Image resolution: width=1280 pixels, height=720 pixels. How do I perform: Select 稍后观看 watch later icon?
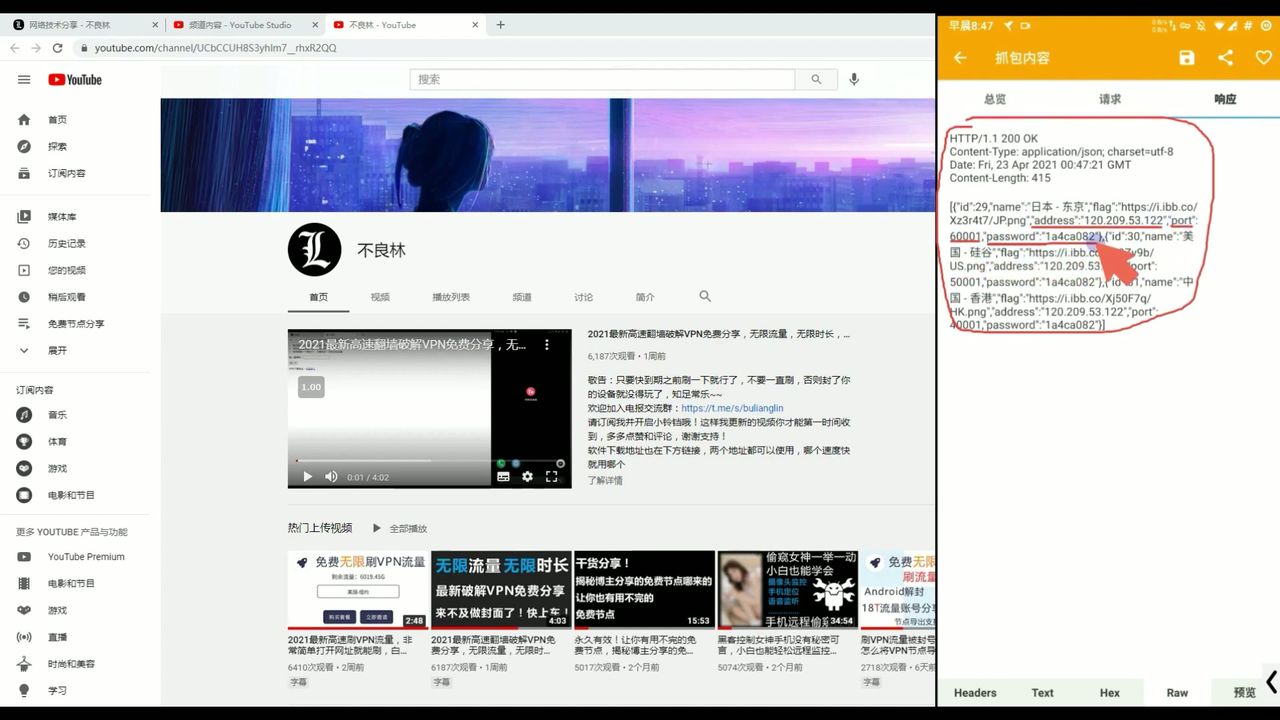pos(24,296)
